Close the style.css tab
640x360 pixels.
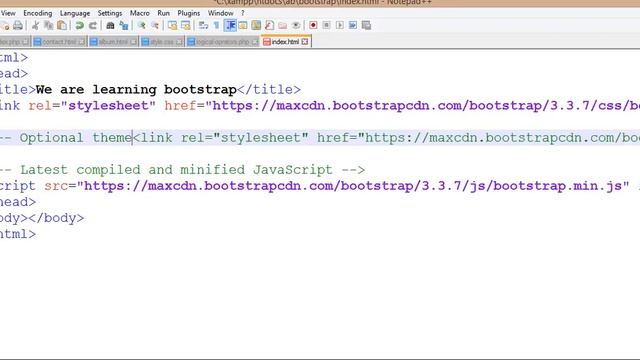tap(179, 42)
